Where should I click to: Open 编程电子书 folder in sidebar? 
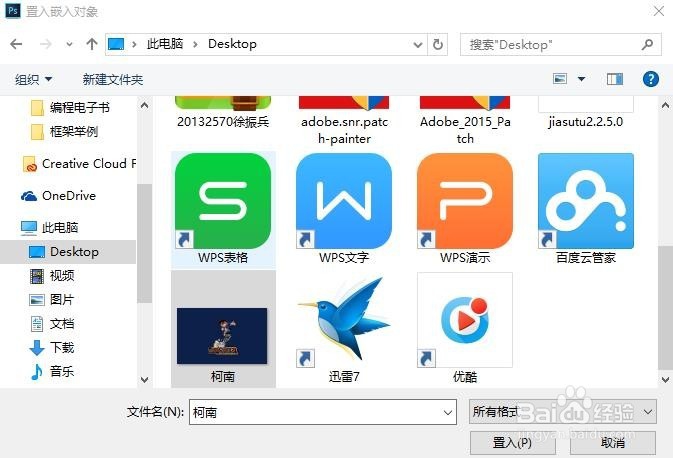click(x=71, y=107)
